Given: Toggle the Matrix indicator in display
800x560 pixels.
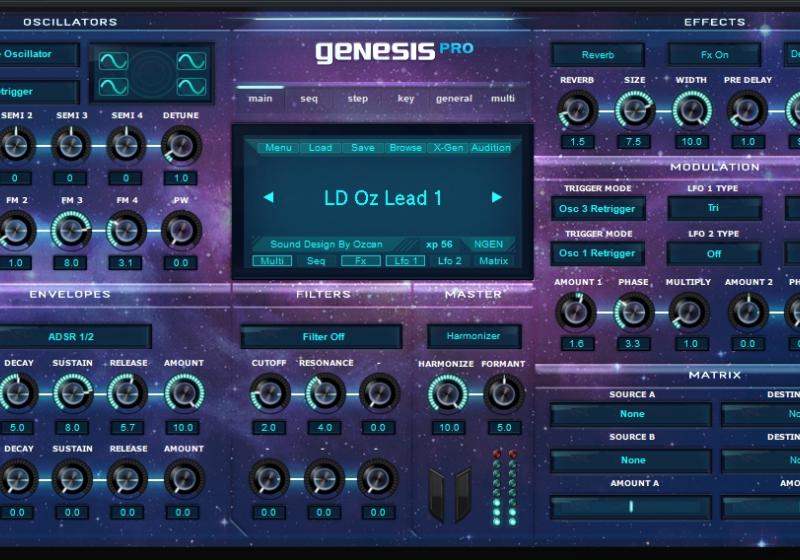Looking at the screenshot, I should tap(493, 261).
